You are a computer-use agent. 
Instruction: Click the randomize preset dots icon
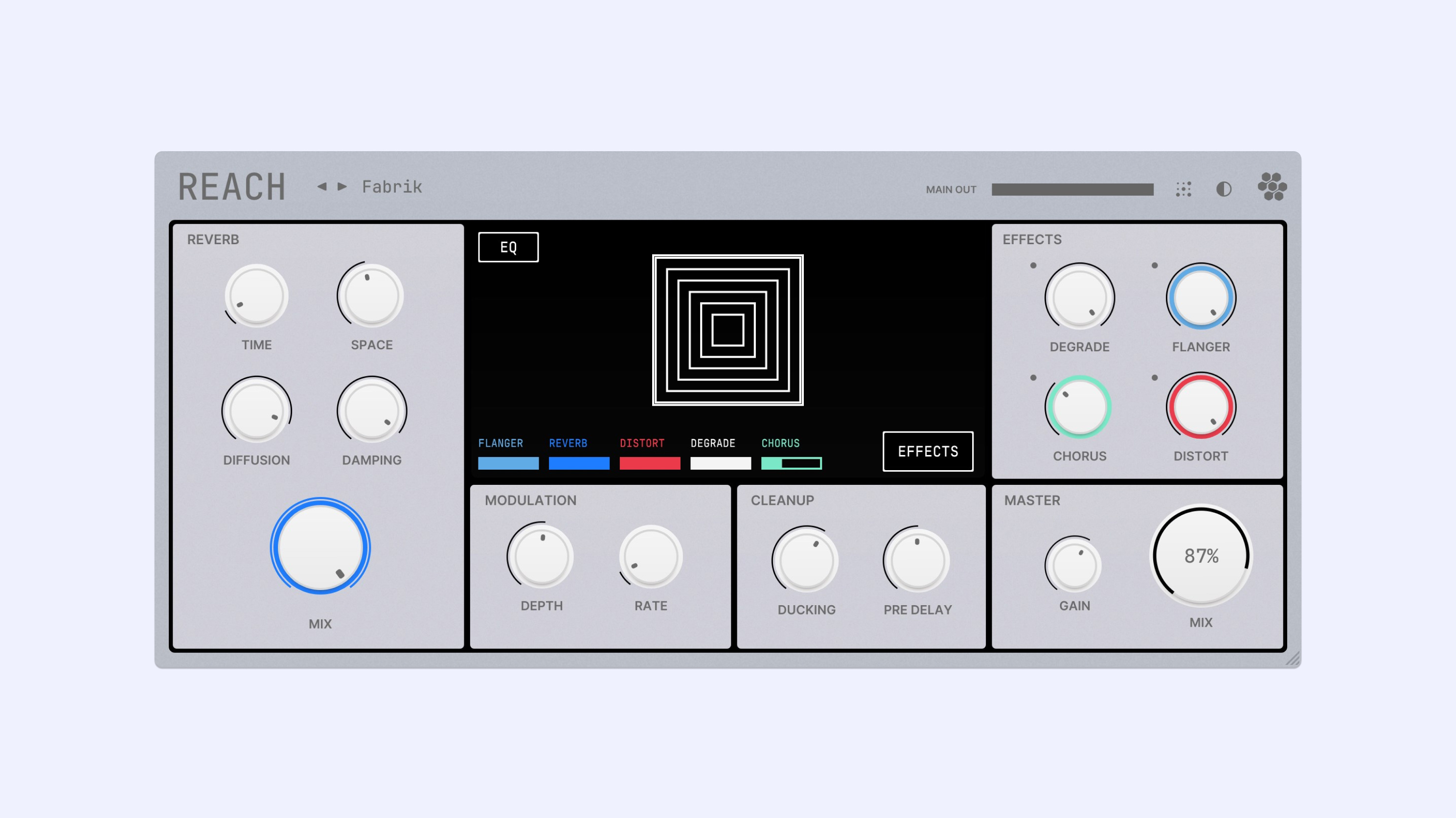[1184, 190]
